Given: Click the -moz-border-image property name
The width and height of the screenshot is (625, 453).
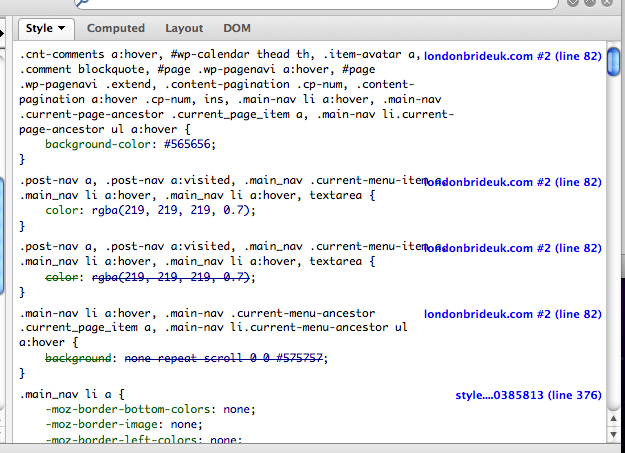Looking at the screenshot, I should click(101, 424).
